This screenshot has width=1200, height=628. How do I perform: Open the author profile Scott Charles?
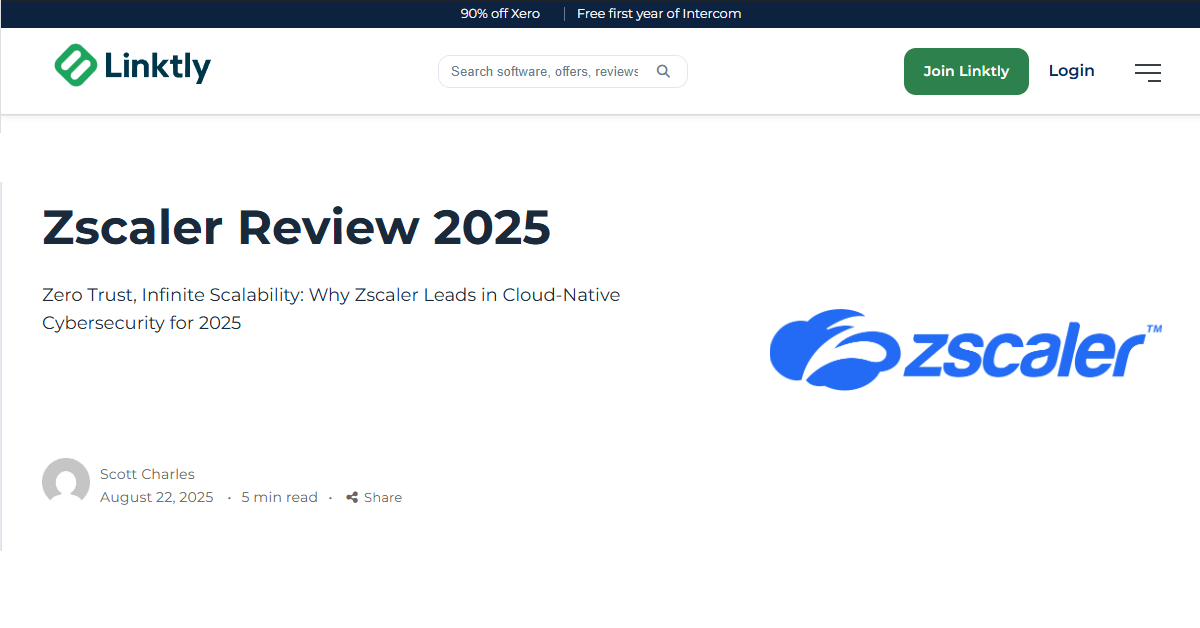147,473
